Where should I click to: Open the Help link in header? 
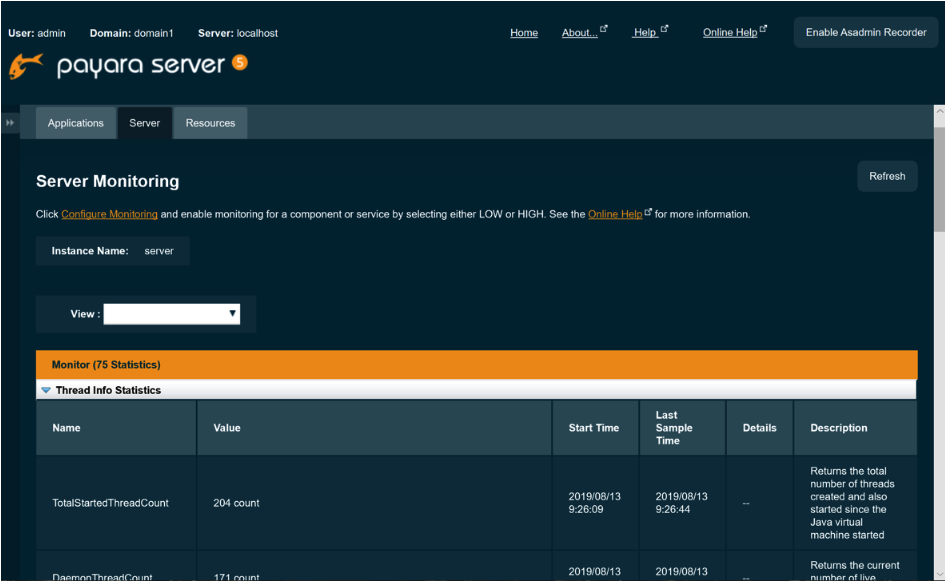point(645,33)
